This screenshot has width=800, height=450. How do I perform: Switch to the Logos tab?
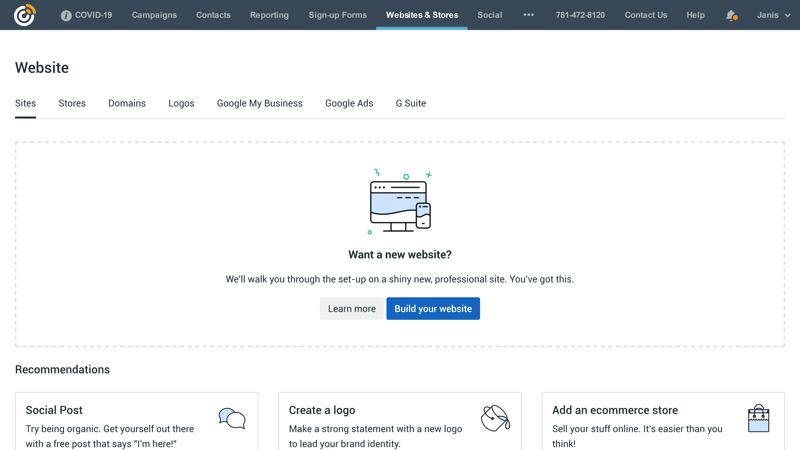[181, 103]
